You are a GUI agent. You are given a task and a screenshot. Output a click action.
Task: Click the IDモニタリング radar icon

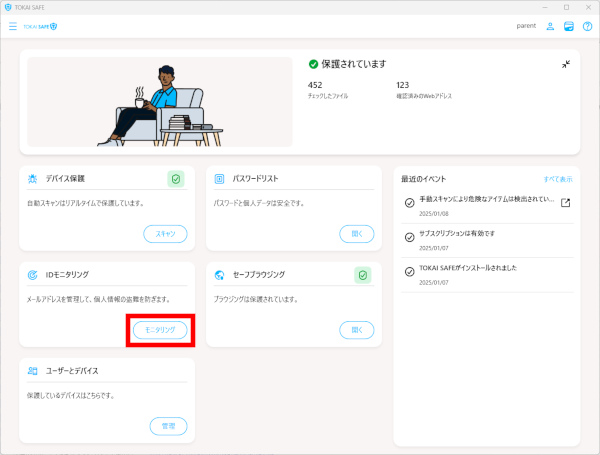33,275
